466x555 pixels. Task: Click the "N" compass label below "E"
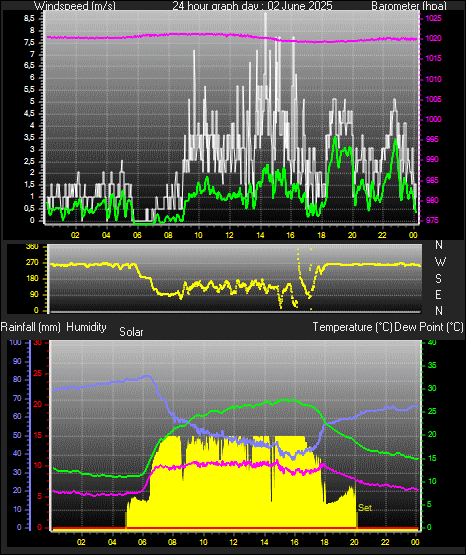(x=439, y=311)
